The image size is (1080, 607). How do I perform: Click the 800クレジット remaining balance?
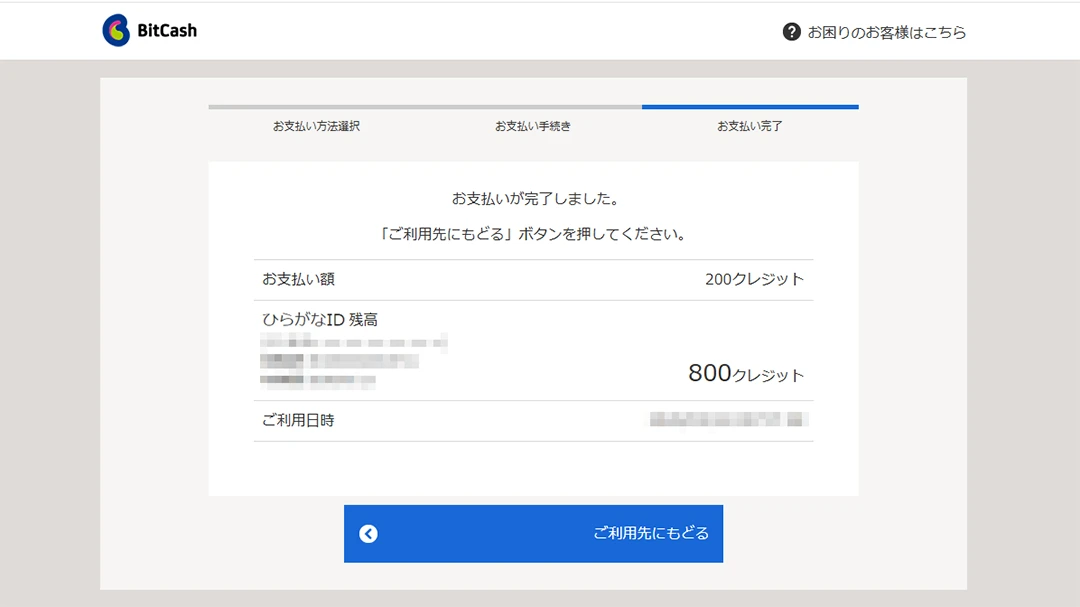[745, 374]
